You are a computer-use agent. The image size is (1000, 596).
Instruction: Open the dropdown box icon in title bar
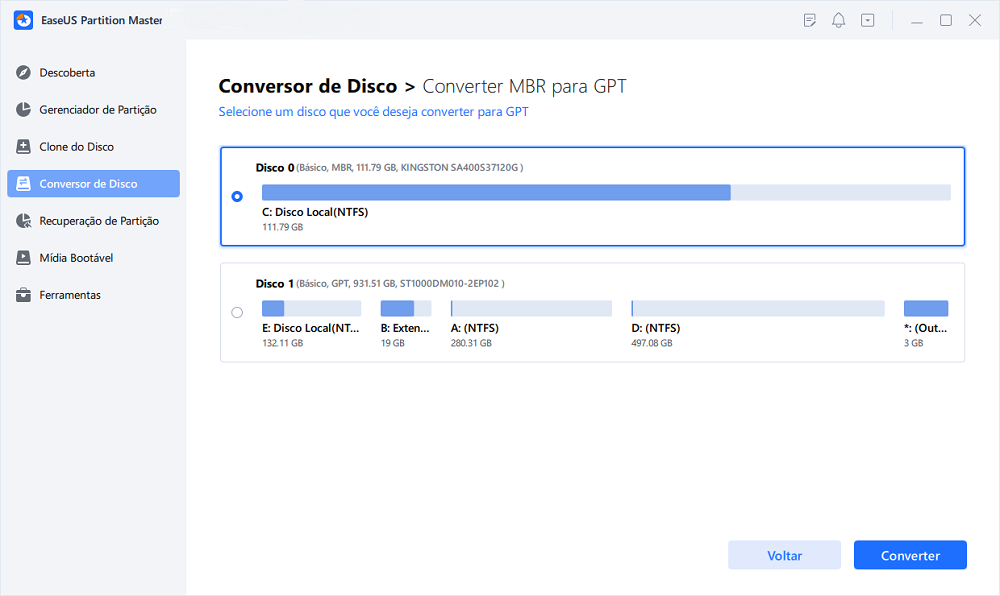(867, 20)
